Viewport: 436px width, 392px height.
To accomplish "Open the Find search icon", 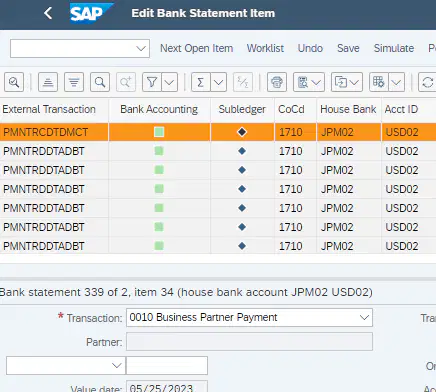I will click(100, 82).
